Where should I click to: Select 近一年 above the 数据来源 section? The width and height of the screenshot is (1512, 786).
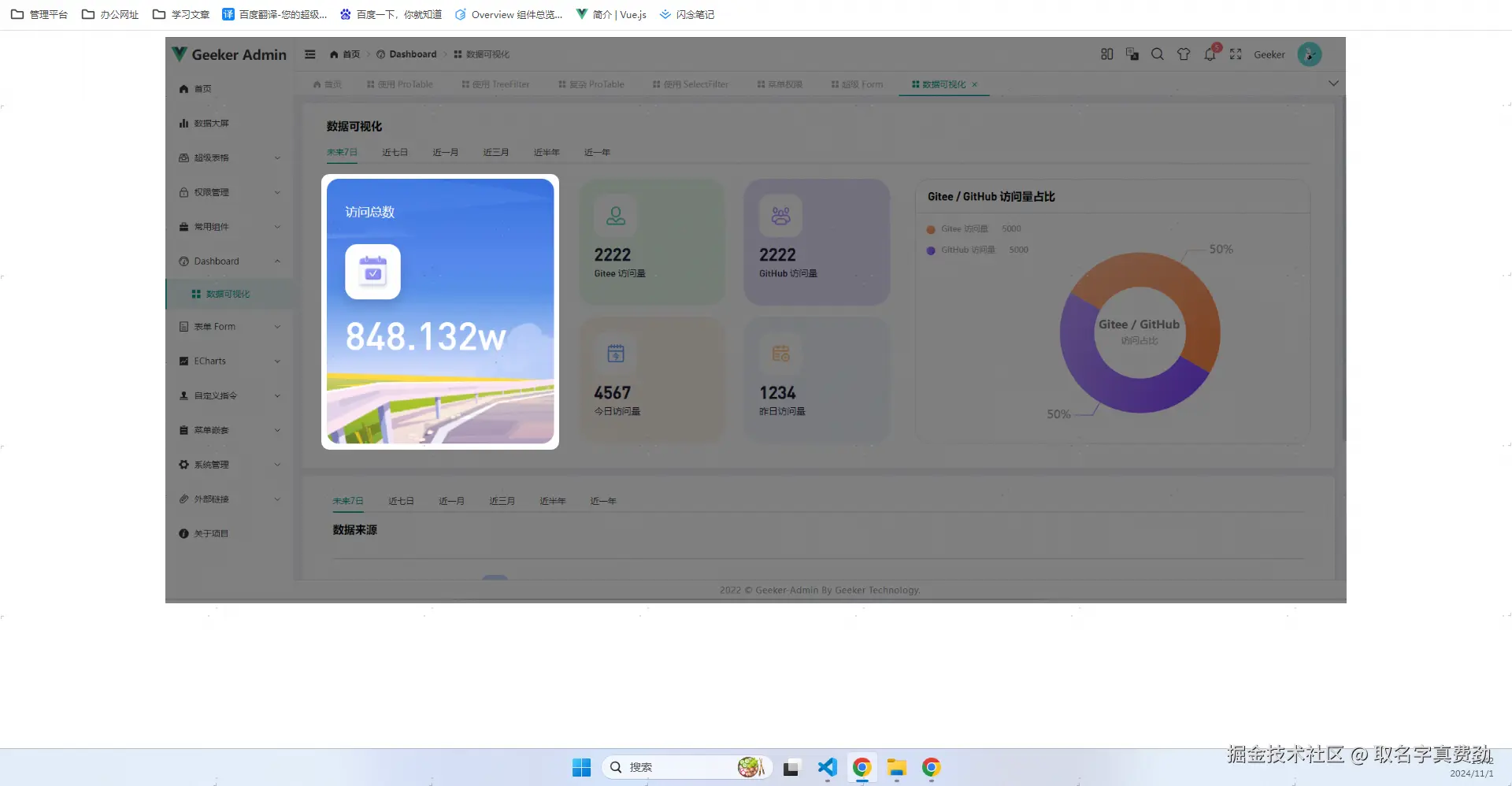[603, 501]
